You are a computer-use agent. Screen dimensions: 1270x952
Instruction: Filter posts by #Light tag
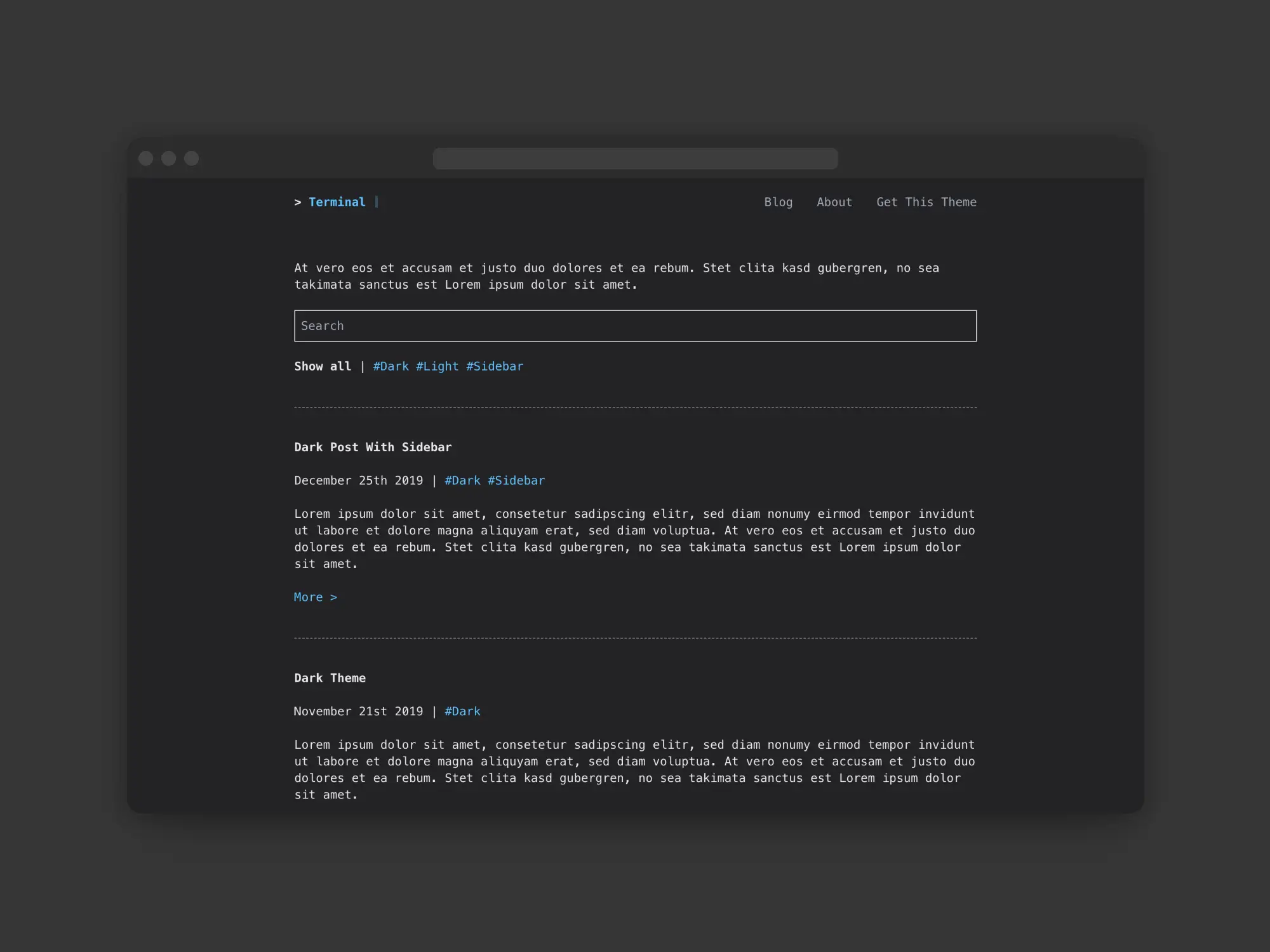point(437,366)
